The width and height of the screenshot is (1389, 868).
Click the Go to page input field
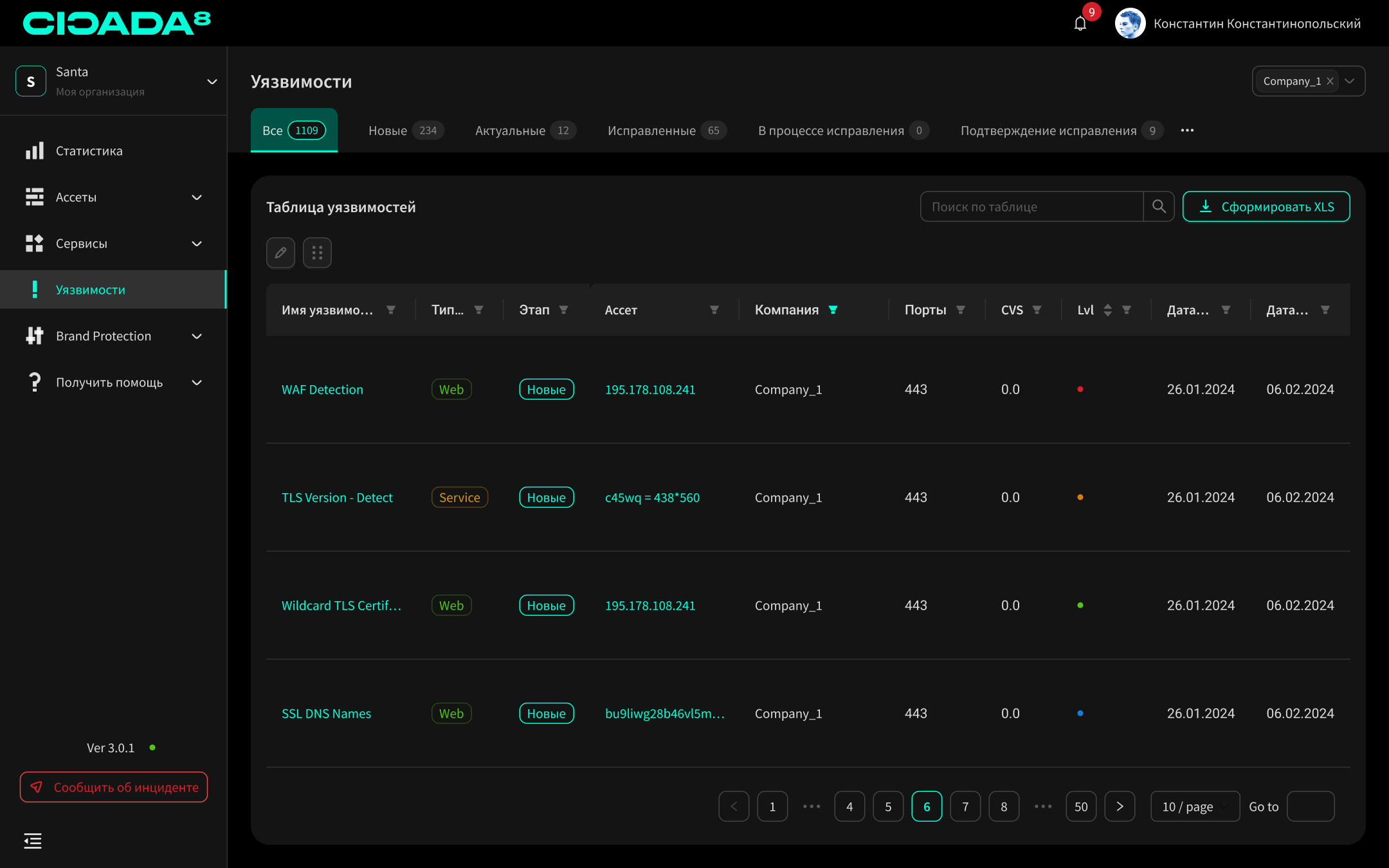(1310, 806)
